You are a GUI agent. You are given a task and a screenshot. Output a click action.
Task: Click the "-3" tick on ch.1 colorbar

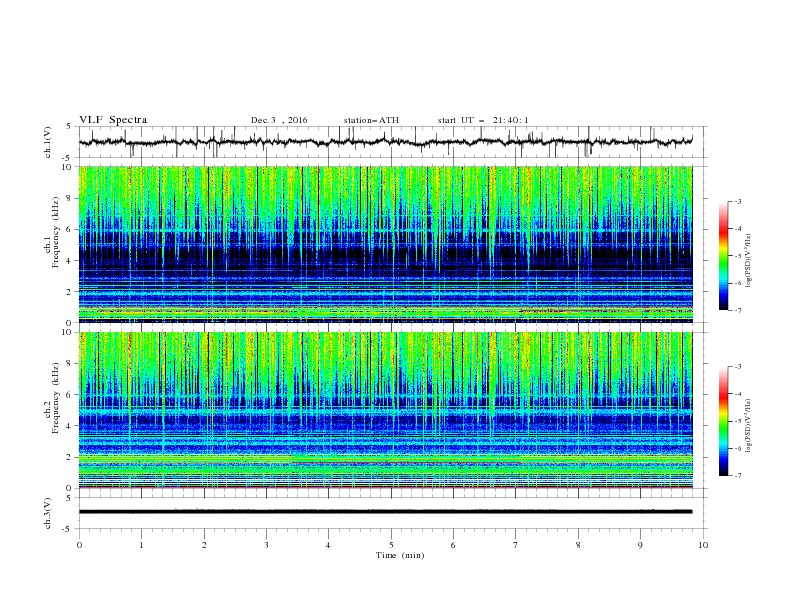tap(737, 201)
